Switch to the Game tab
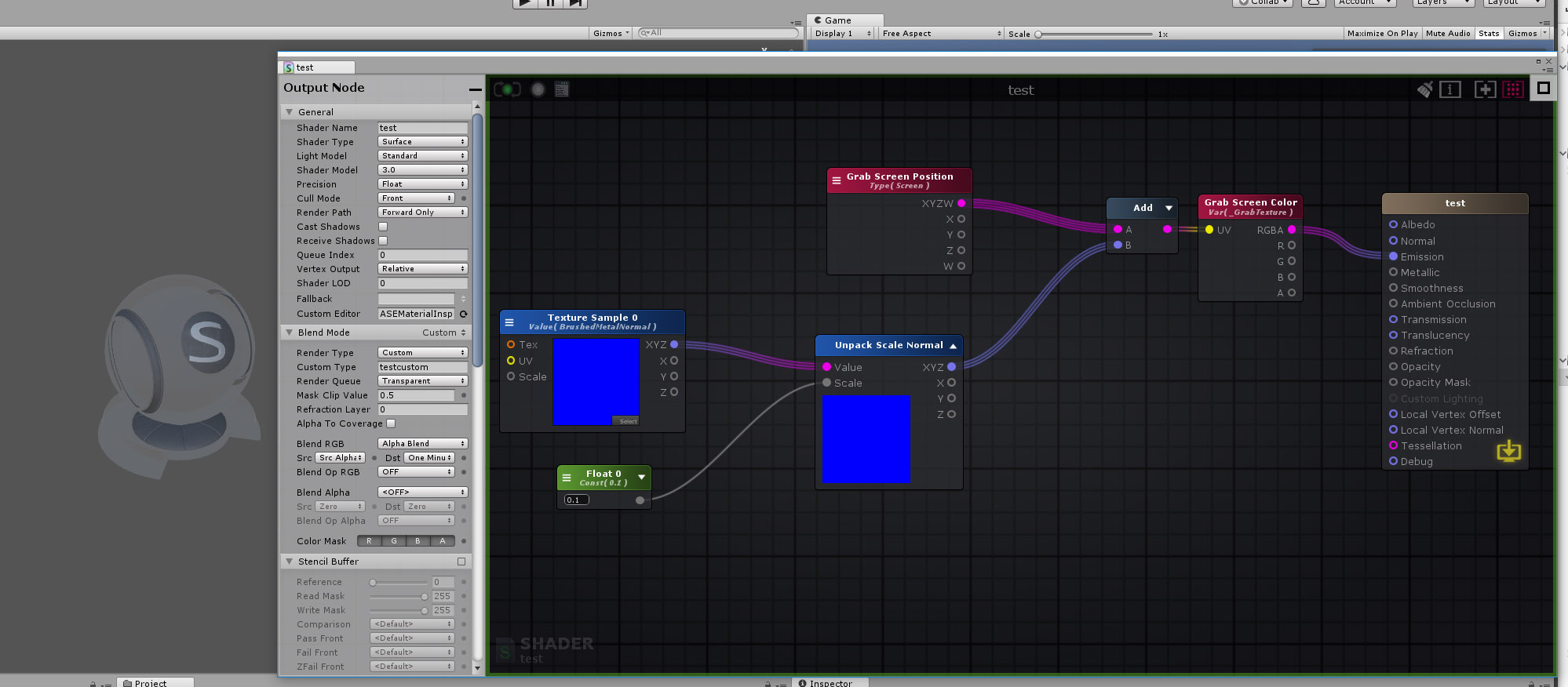1568x687 pixels. tap(845, 20)
